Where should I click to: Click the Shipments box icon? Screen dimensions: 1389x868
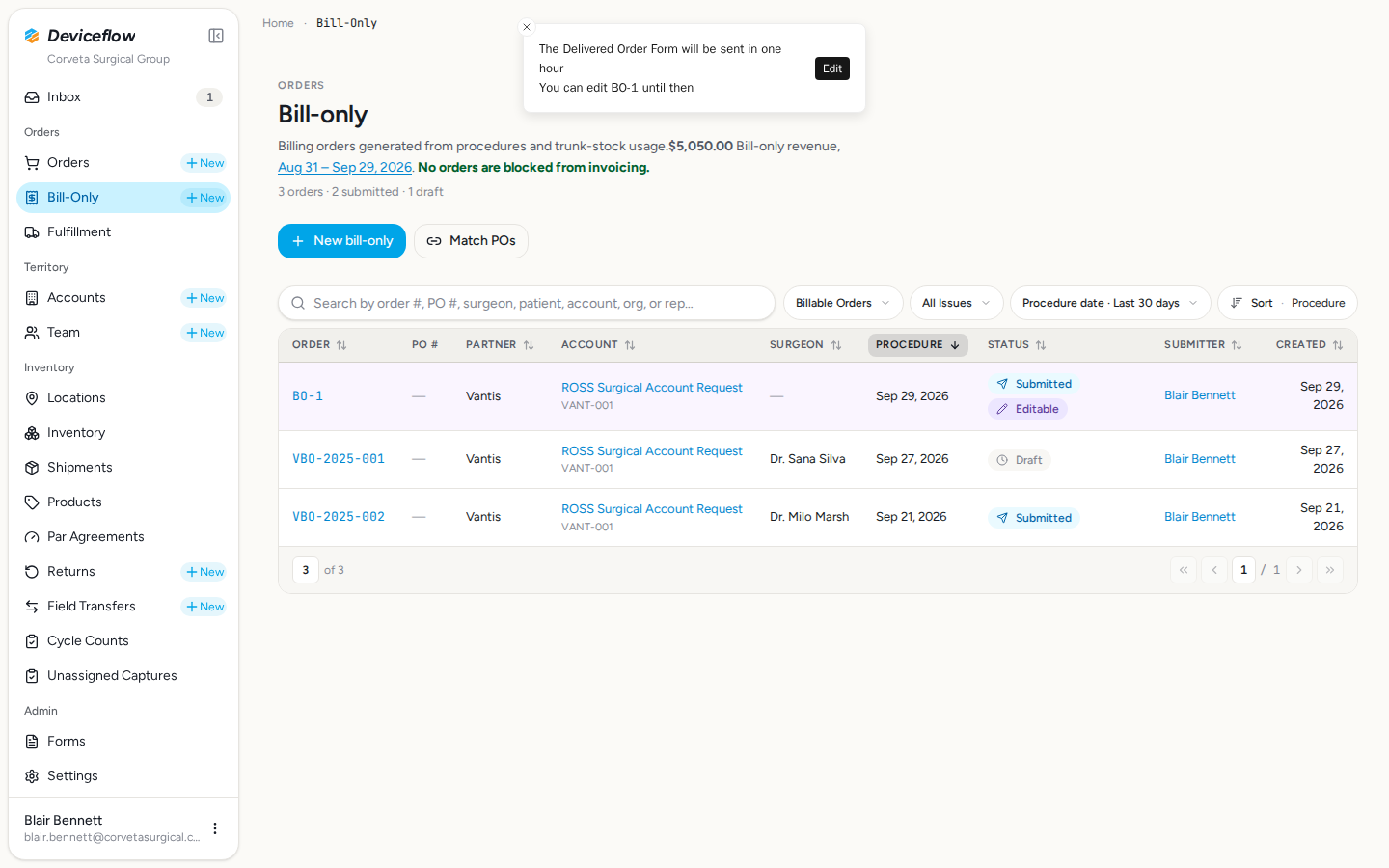pos(32,468)
